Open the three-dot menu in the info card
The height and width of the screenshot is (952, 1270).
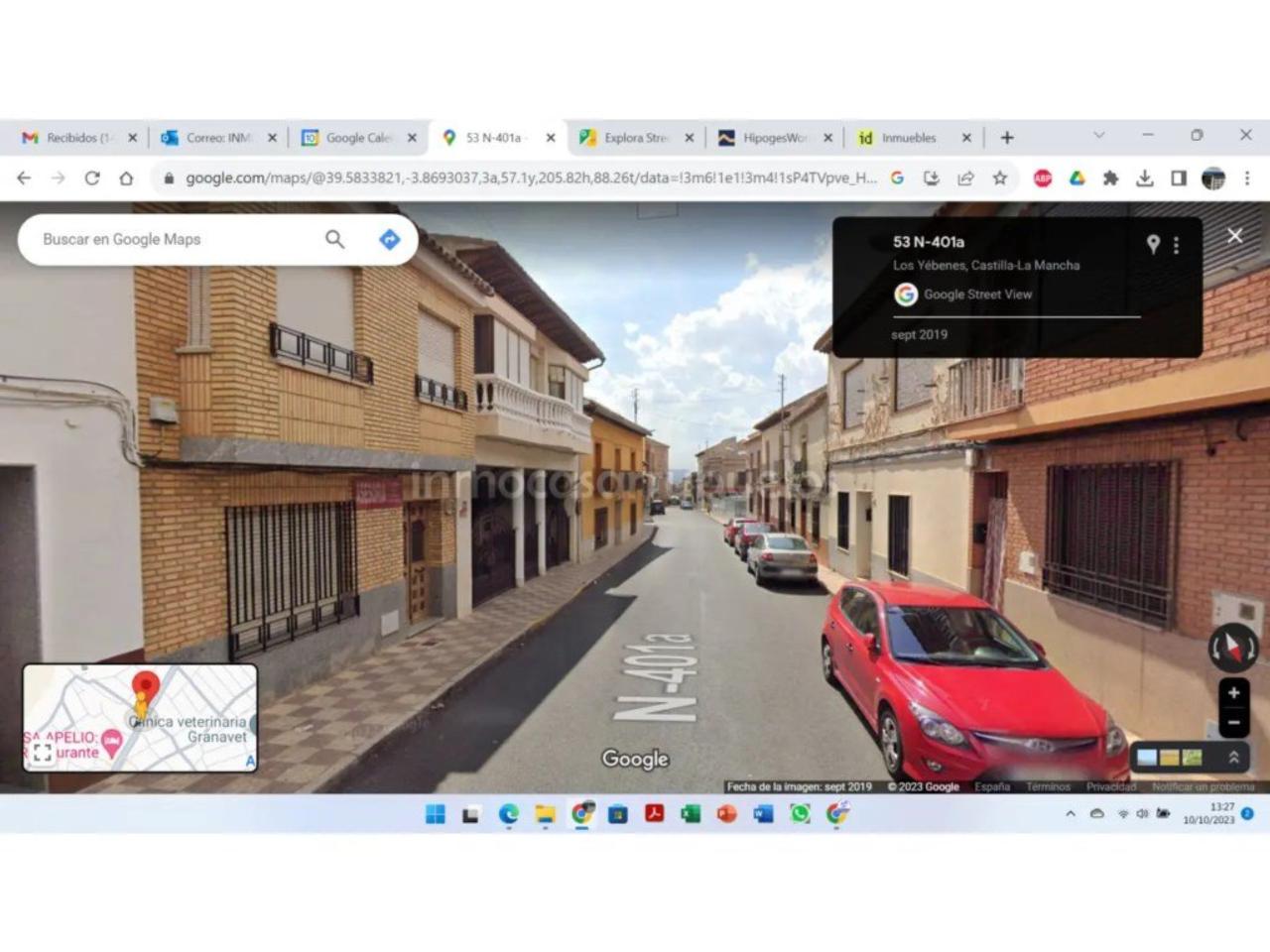tap(1177, 245)
